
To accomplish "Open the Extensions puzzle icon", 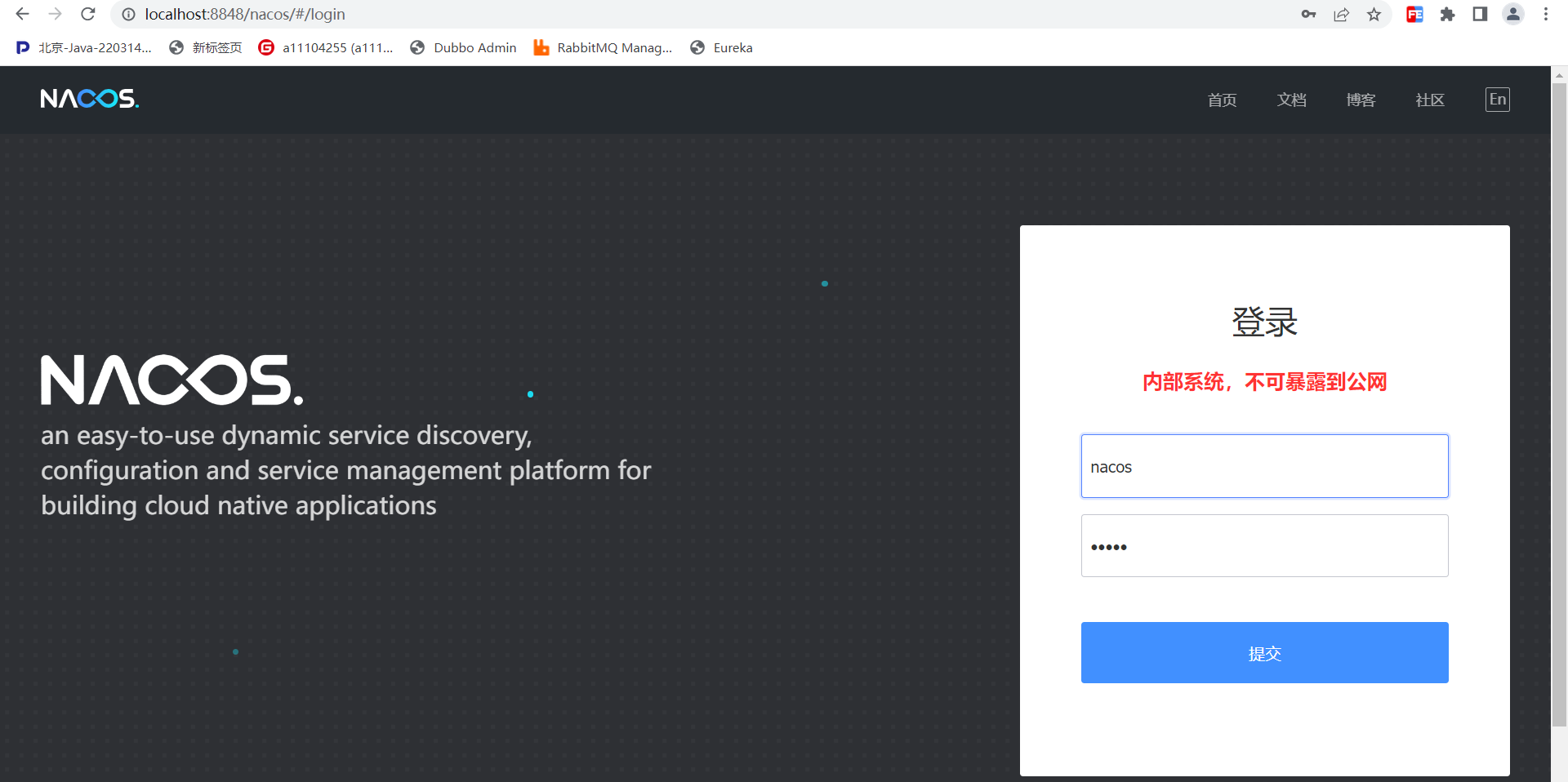I will click(1447, 15).
